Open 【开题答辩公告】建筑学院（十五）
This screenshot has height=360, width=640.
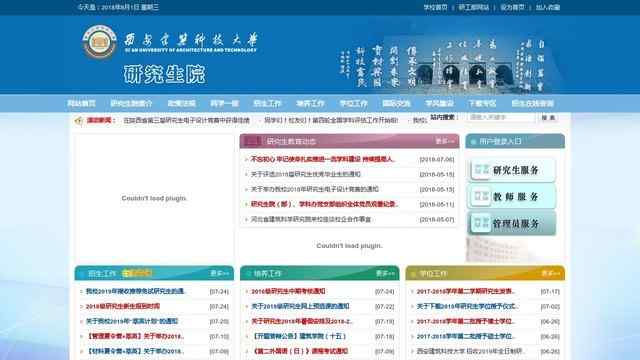(x=299, y=336)
